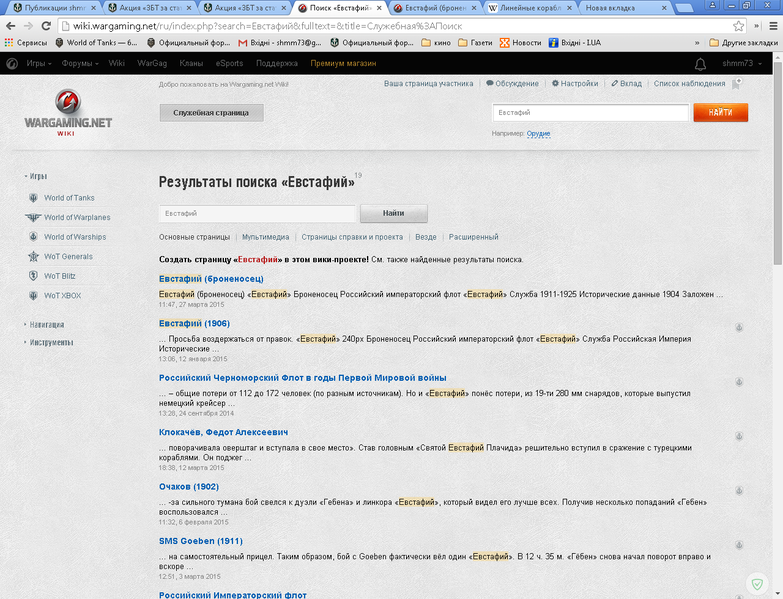Switch to the Линейные корабли browser tab
The width and height of the screenshot is (783, 599).
click(x=530, y=8)
